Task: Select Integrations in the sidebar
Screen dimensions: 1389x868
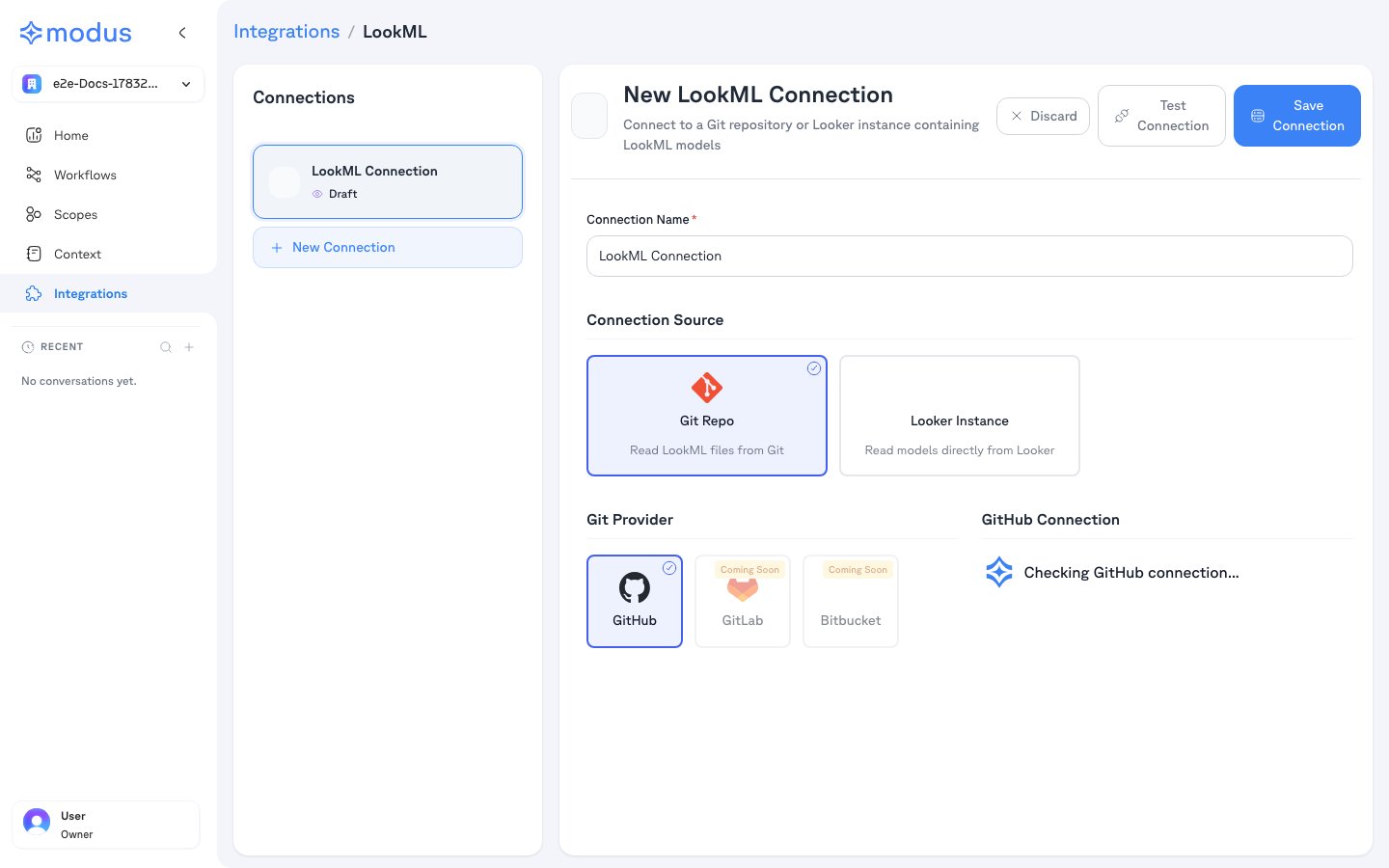Action: pyautogui.click(x=108, y=293)
